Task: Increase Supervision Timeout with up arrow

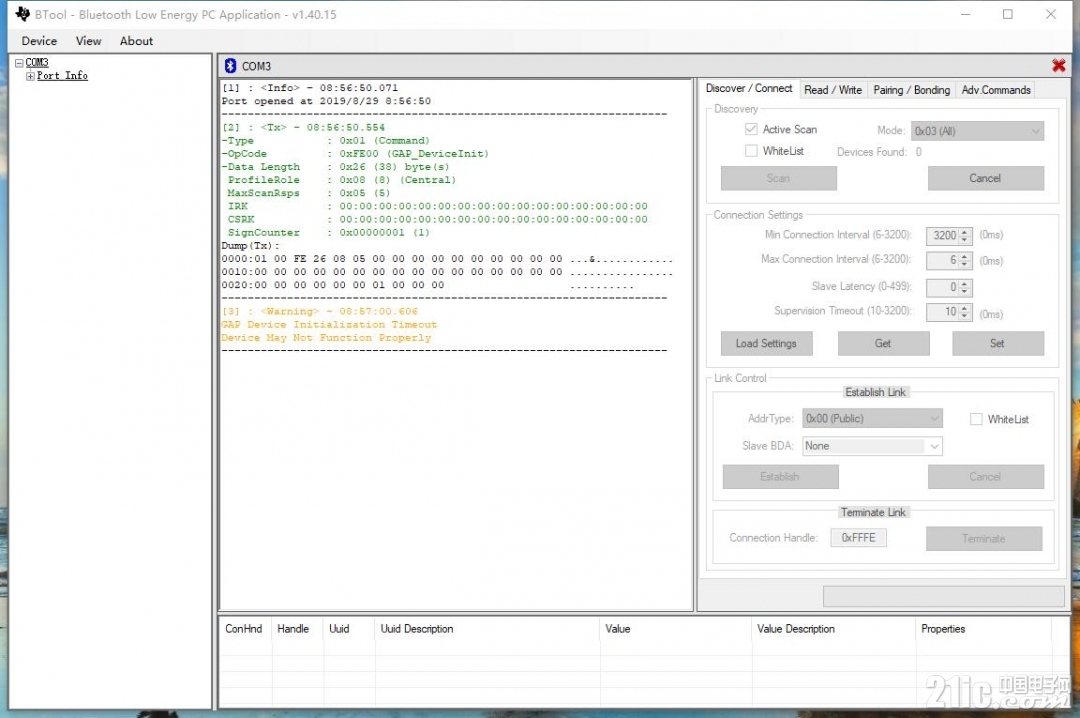Action: pos(964,308)
